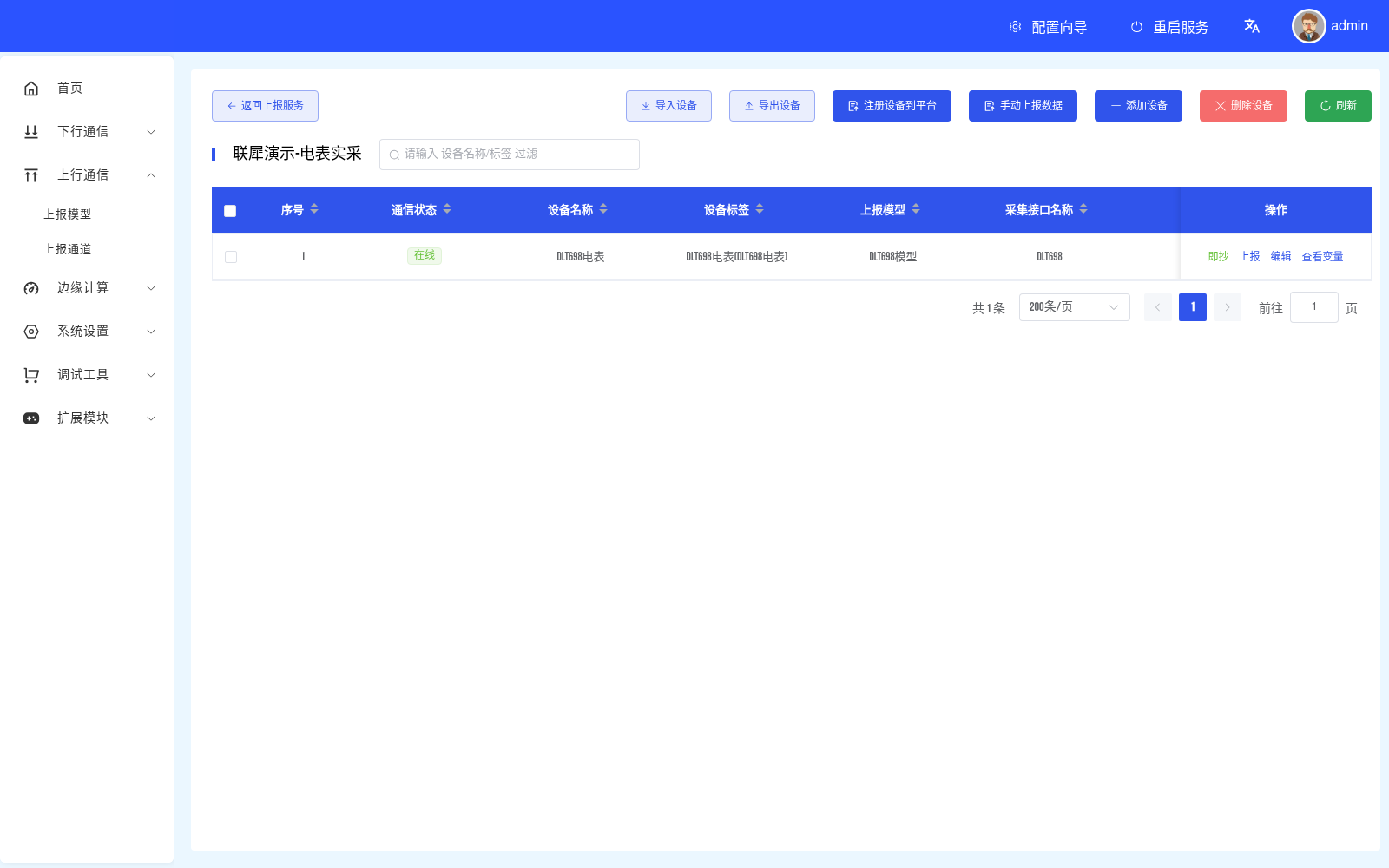Click the uplink communication sidebar icon
This screenshot has height=868, width=1389.
pyautogui.click(x=31, y=175)
